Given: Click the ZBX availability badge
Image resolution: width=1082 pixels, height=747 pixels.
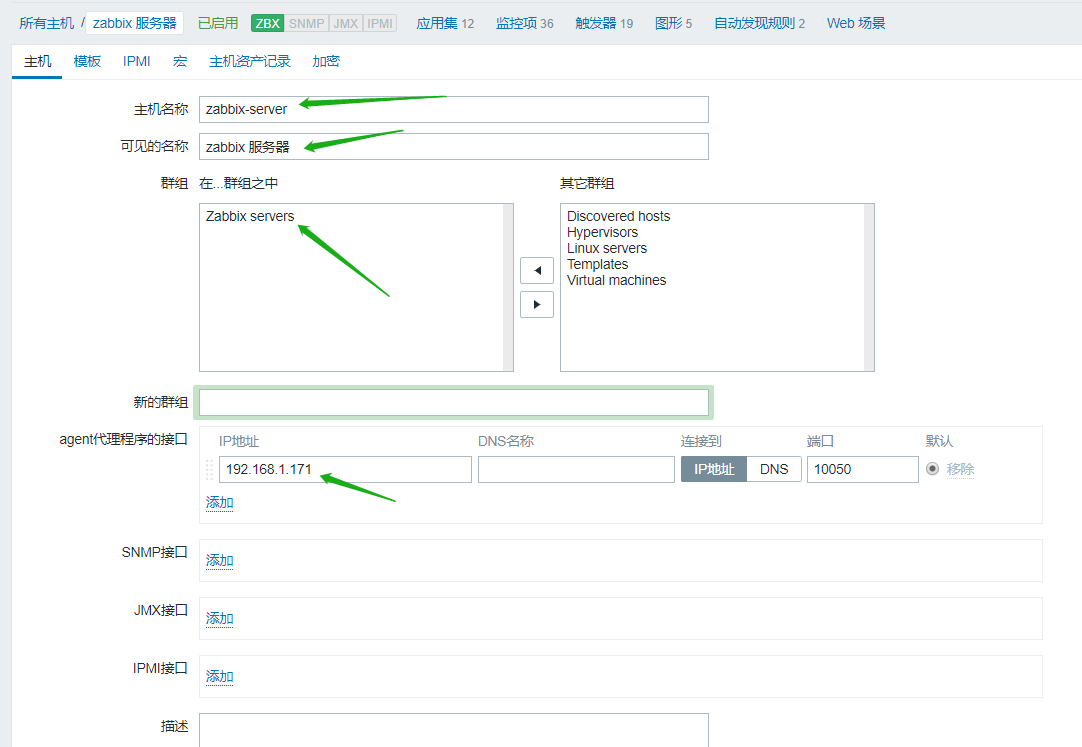Looking at the screenshot, I should pos(268,23).
